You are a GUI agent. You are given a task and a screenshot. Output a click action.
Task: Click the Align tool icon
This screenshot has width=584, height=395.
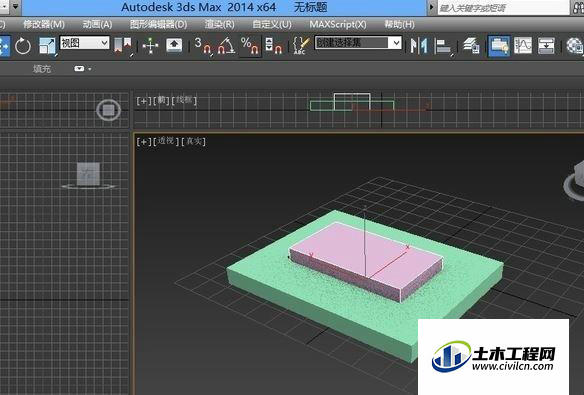443,46
